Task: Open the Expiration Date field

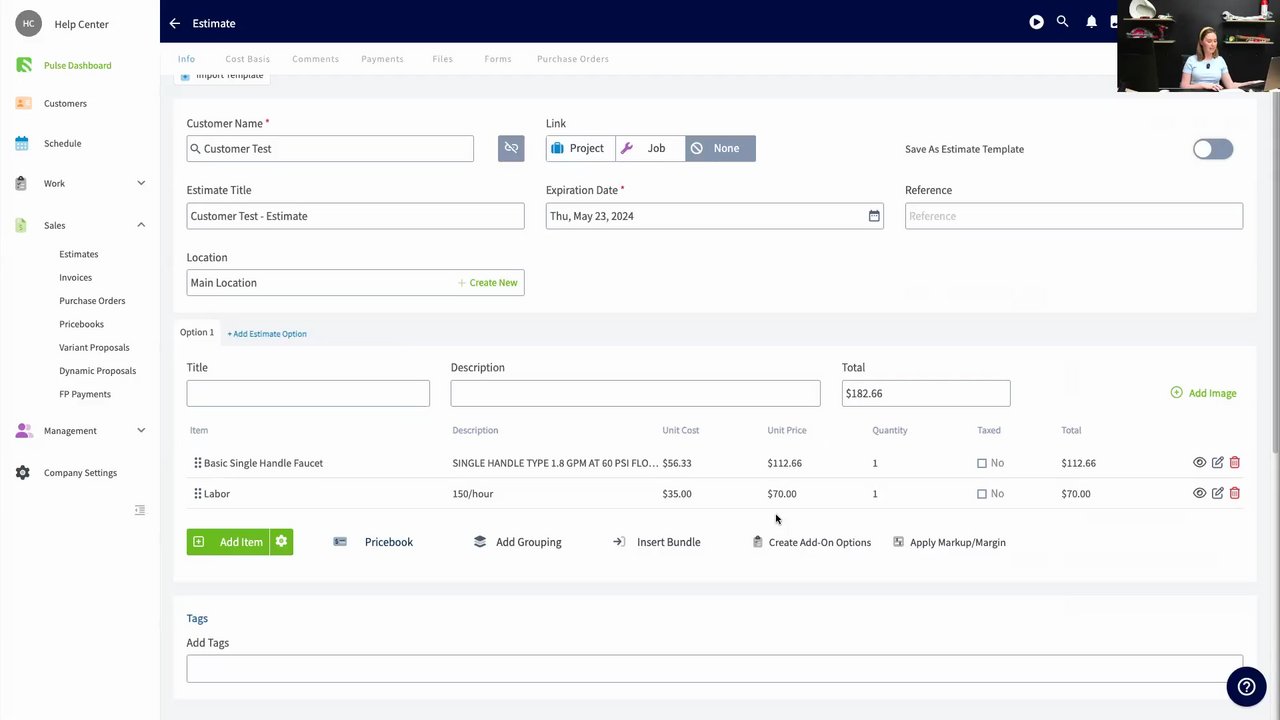Action: [x=714, y=216]
